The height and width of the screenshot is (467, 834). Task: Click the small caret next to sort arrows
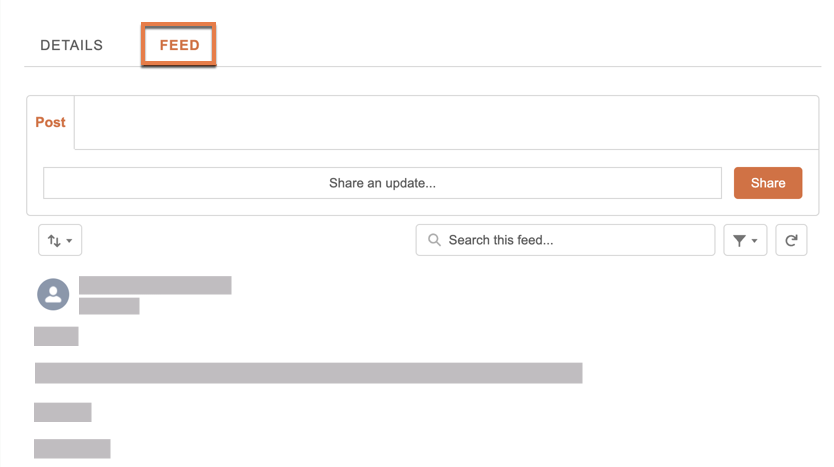pos(69,241)
